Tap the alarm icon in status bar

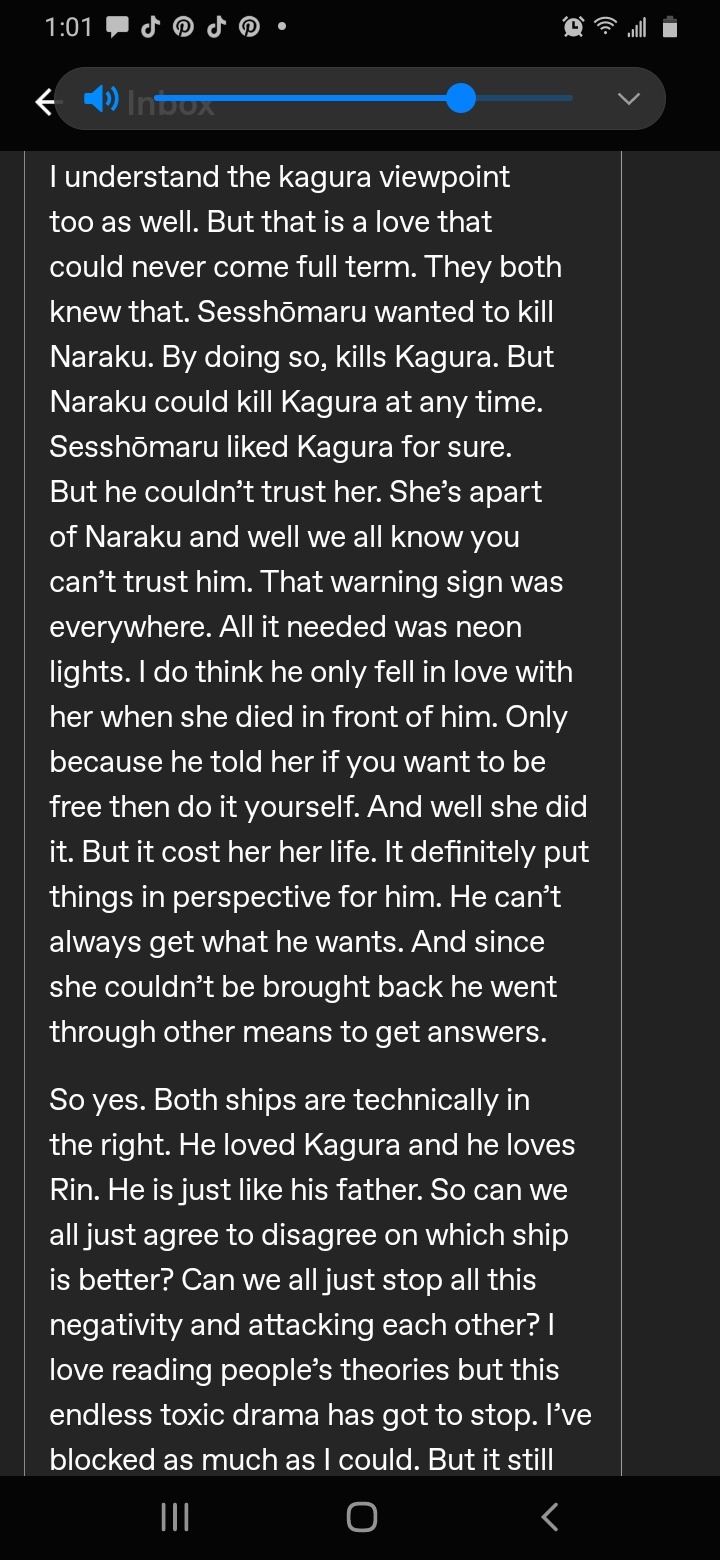tap(574, 29)
